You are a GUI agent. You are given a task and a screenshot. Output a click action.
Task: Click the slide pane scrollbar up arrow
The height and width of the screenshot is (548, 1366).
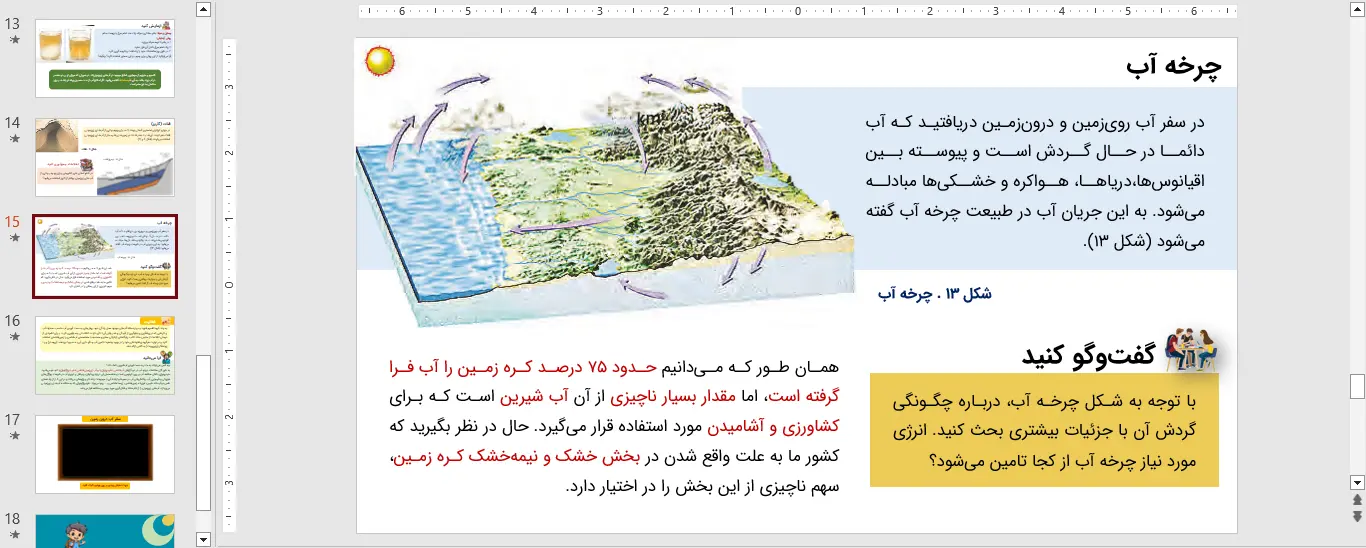(1357, 9)
